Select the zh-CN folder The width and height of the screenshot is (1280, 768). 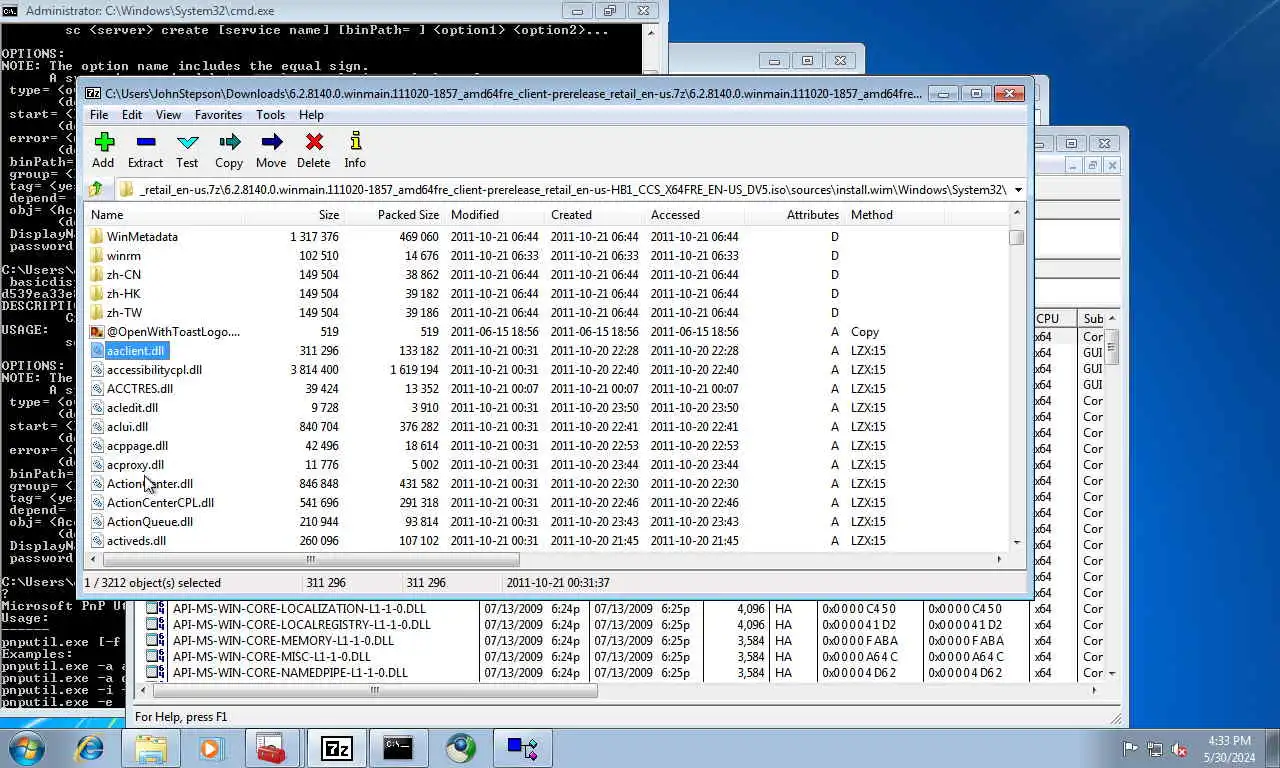(124, 275)
